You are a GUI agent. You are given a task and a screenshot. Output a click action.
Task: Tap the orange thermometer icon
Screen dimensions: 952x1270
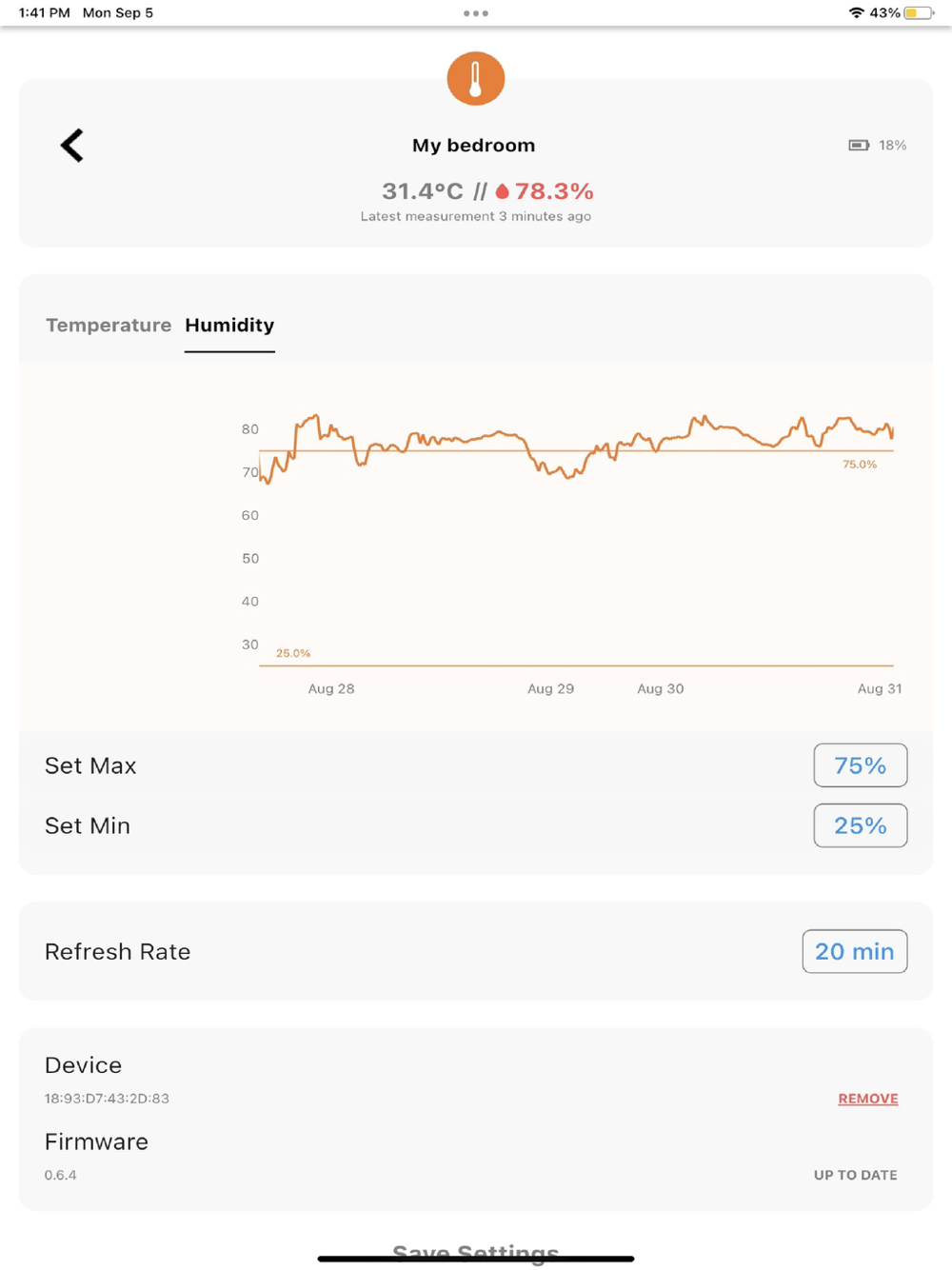pyautogui.click(x=476, y=79)
